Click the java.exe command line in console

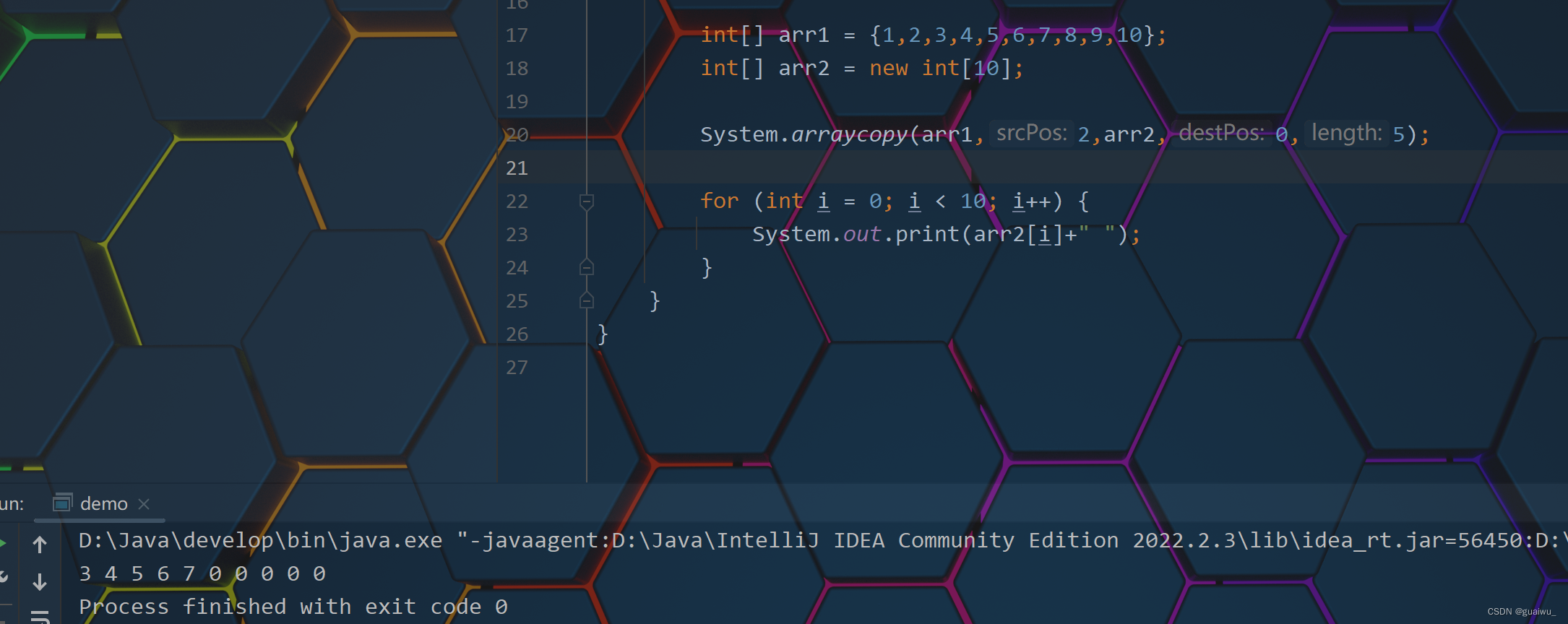[x=823, y=541]
